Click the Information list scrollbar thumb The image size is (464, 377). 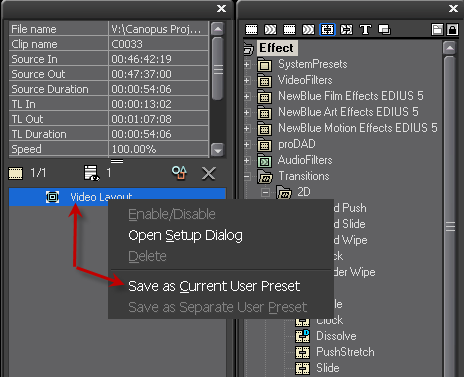[x=218, y=69]
